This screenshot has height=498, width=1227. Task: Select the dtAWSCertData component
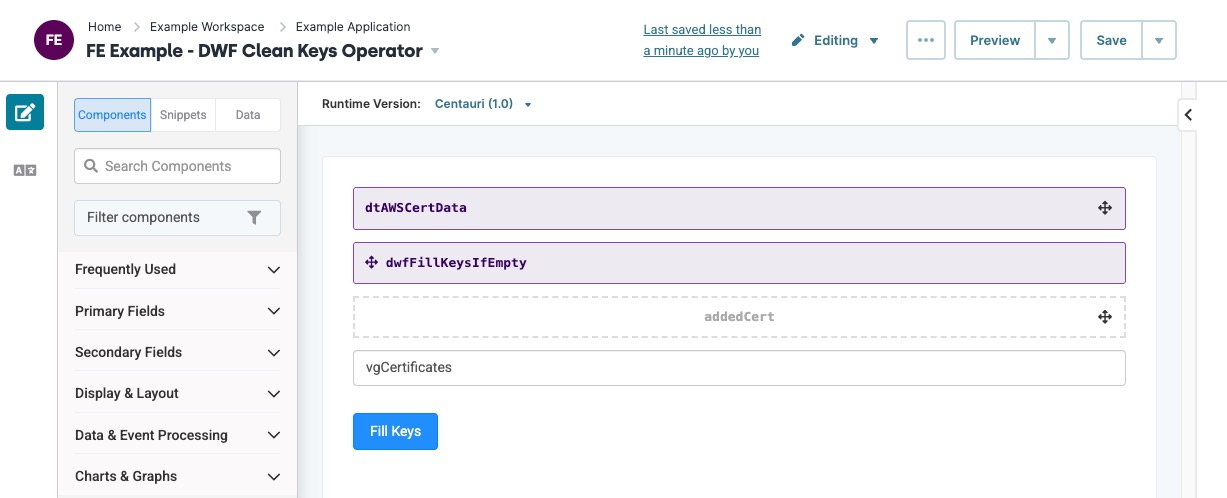click(739, 208)
